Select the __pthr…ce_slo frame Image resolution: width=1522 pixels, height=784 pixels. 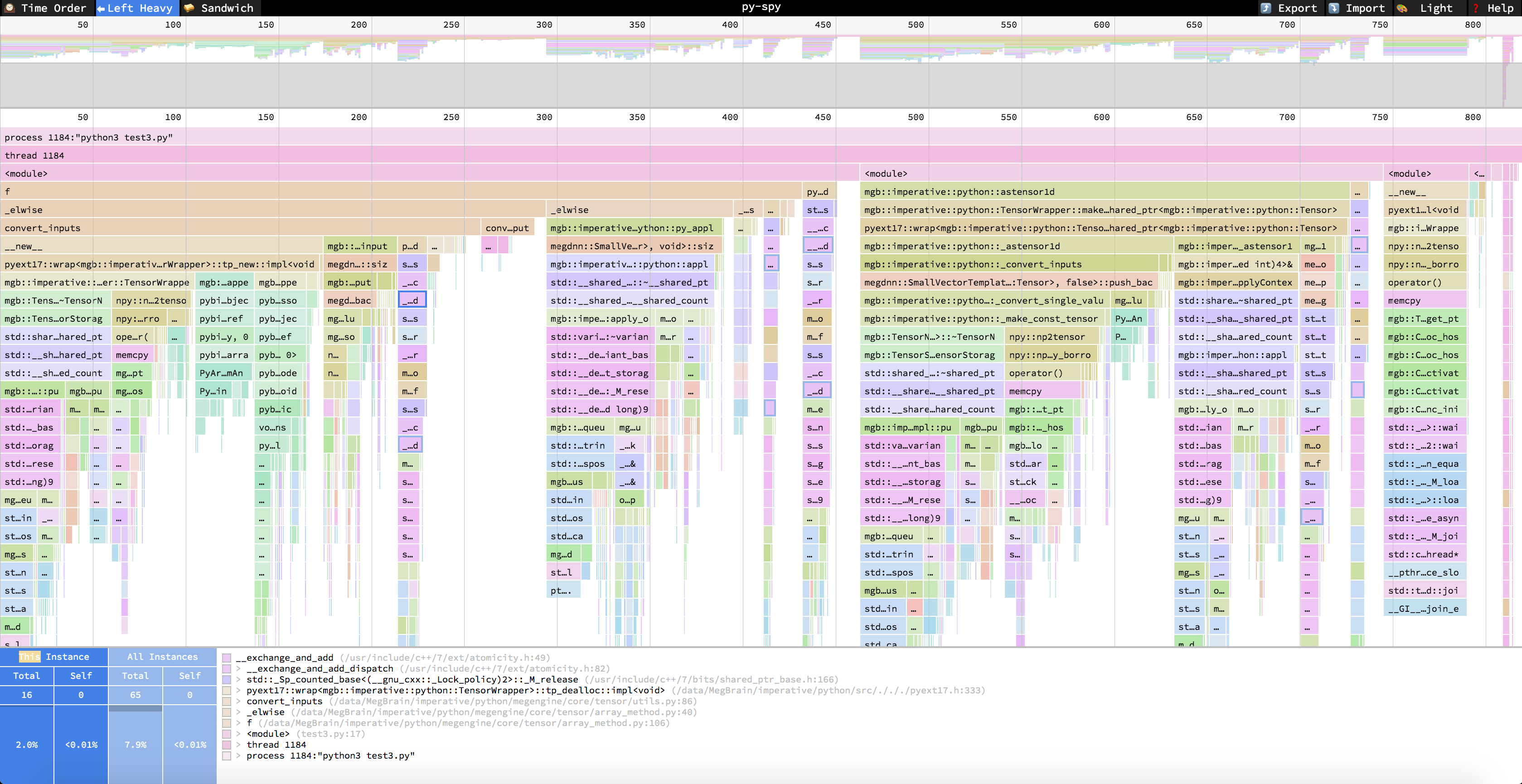[x=1425, y=572]
